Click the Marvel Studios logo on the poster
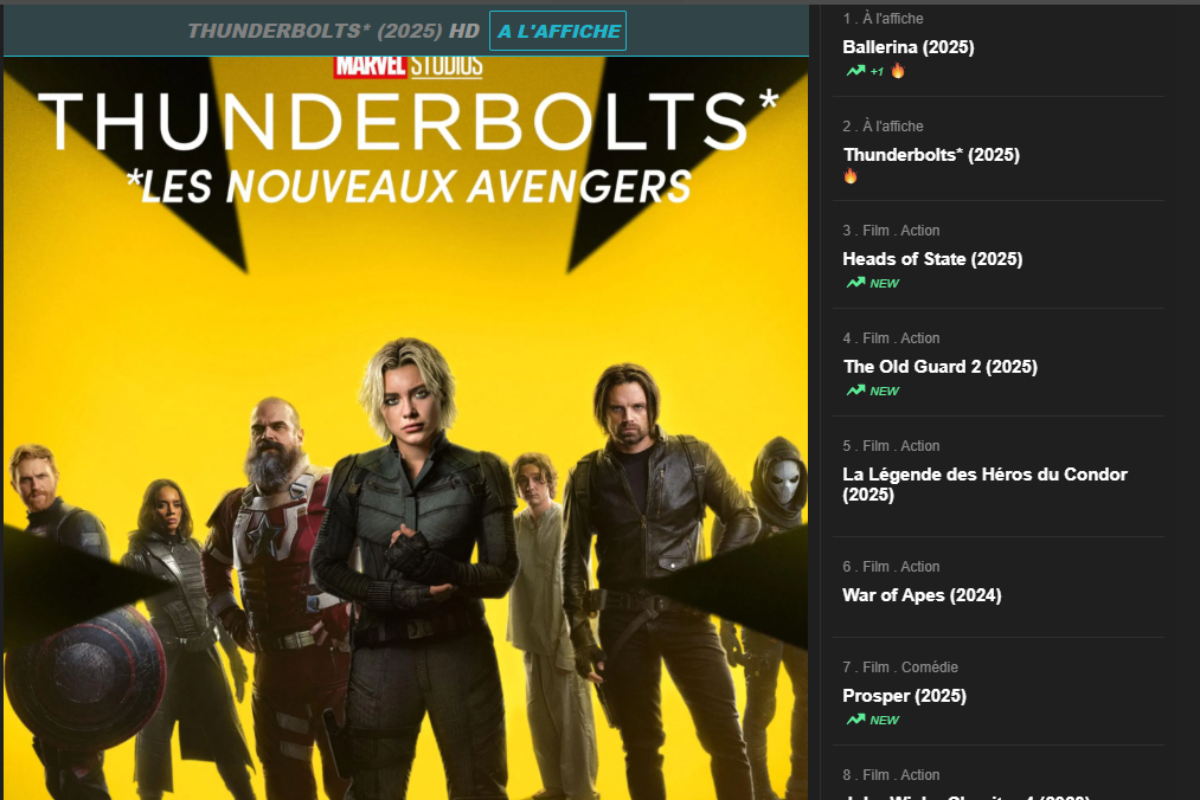This screenshot has height=800, width=1200. point(408,67)
